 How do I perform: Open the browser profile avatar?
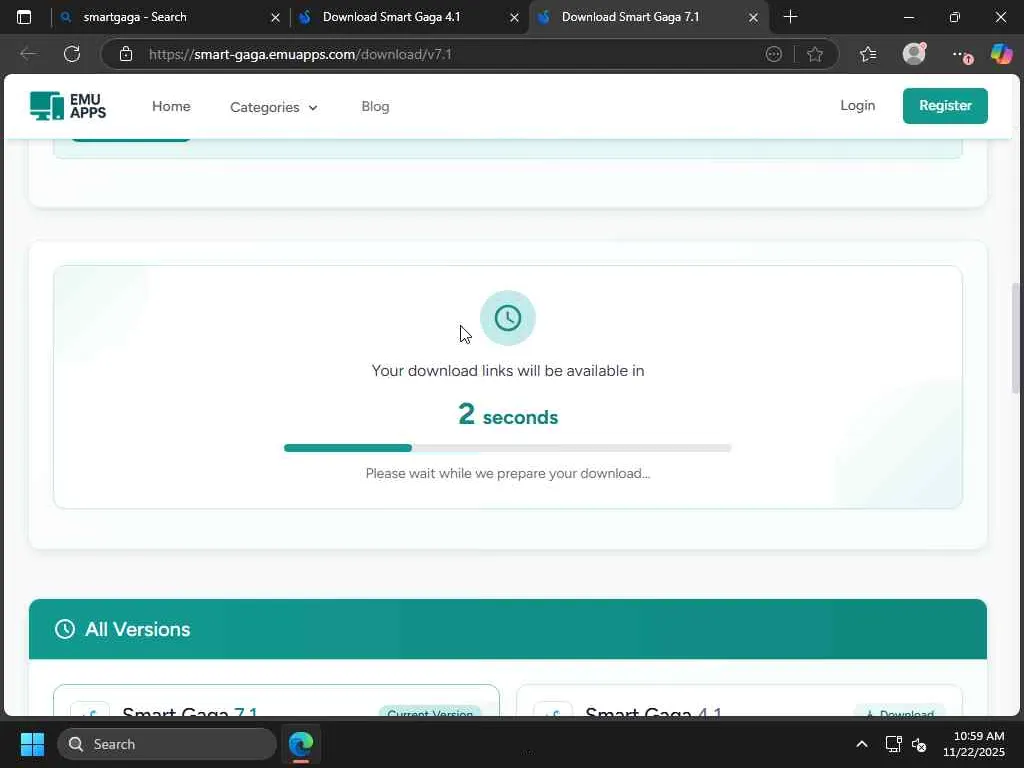click(914, 54)
